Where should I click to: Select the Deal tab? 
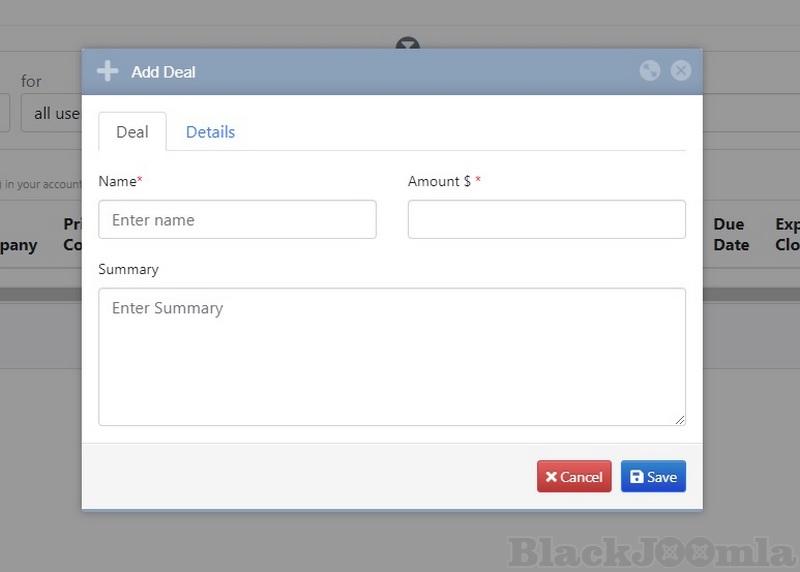point(132,132)
